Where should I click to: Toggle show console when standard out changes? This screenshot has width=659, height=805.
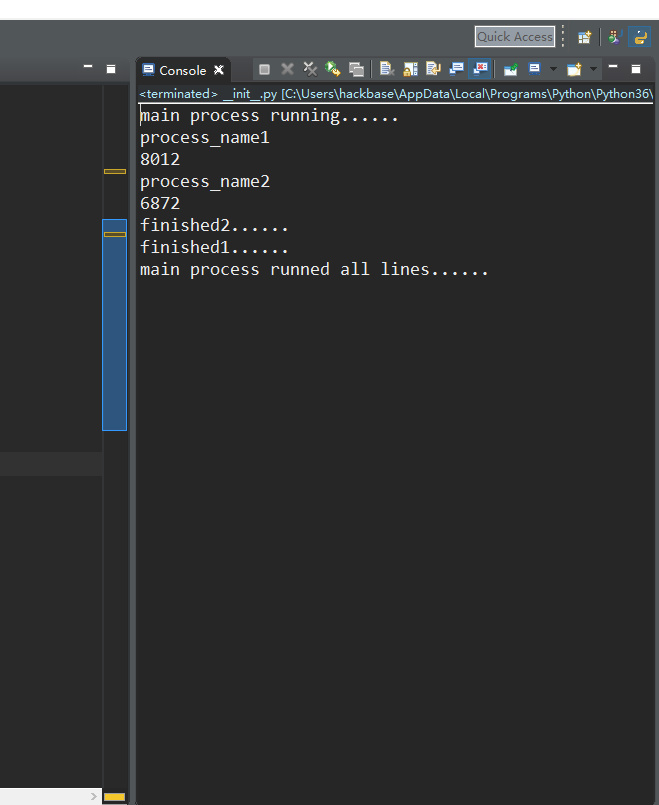tap(456, 69)
